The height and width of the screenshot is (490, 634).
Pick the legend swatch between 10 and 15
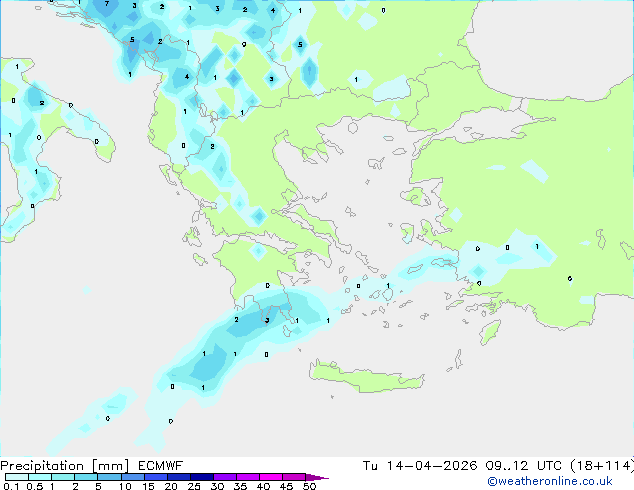[x=132, y=477]
